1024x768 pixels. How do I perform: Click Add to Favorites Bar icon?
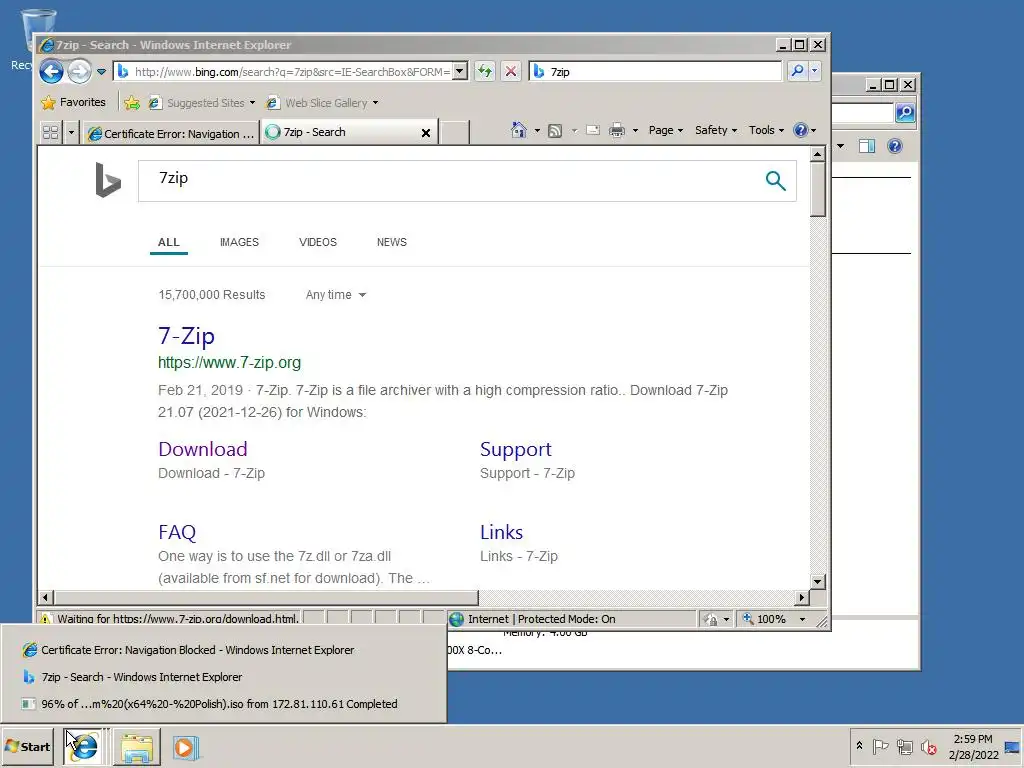coord(132,103)
